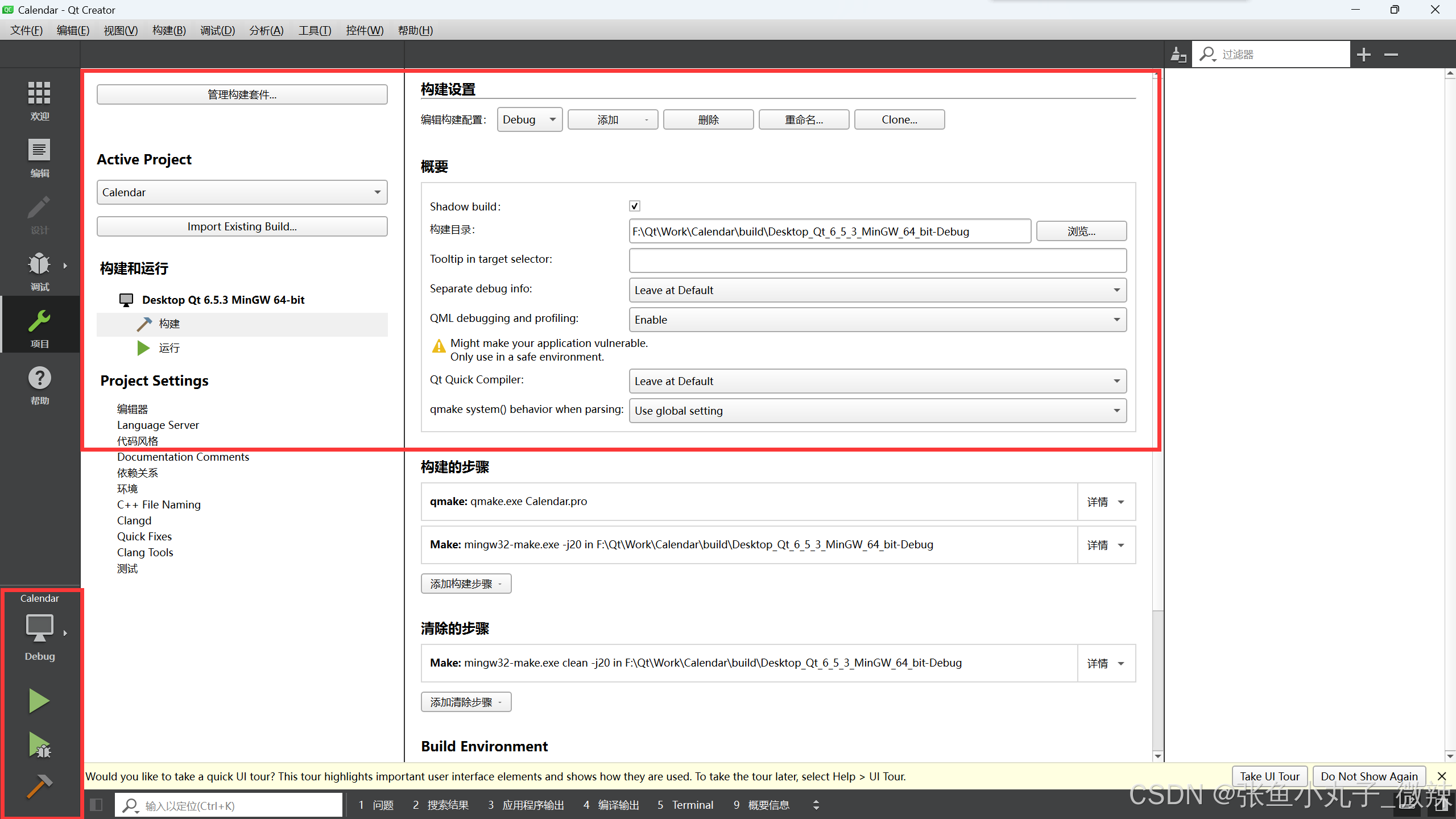The width and height of the screenshot is (1456, 819).
Task: Open the Calendar Debug kit selector monitor
Action: click(x=39, y=628)
